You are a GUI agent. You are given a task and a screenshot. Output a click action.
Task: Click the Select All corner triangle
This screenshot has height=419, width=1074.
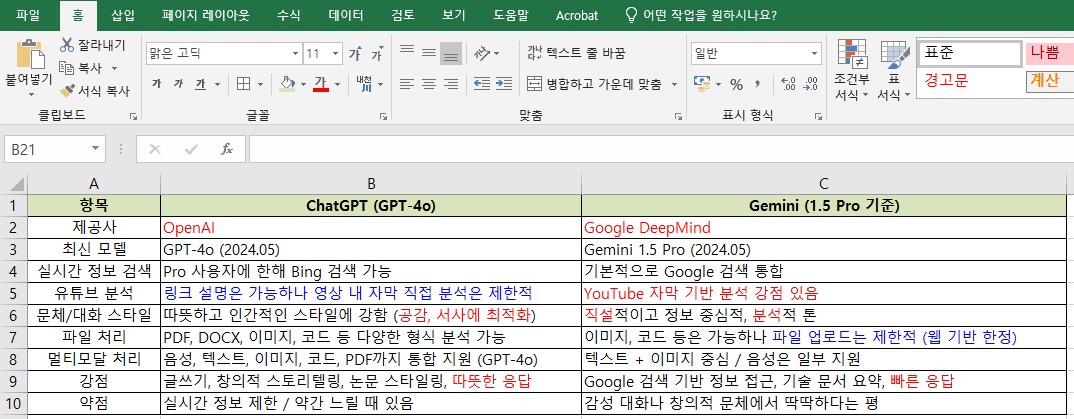16,184
